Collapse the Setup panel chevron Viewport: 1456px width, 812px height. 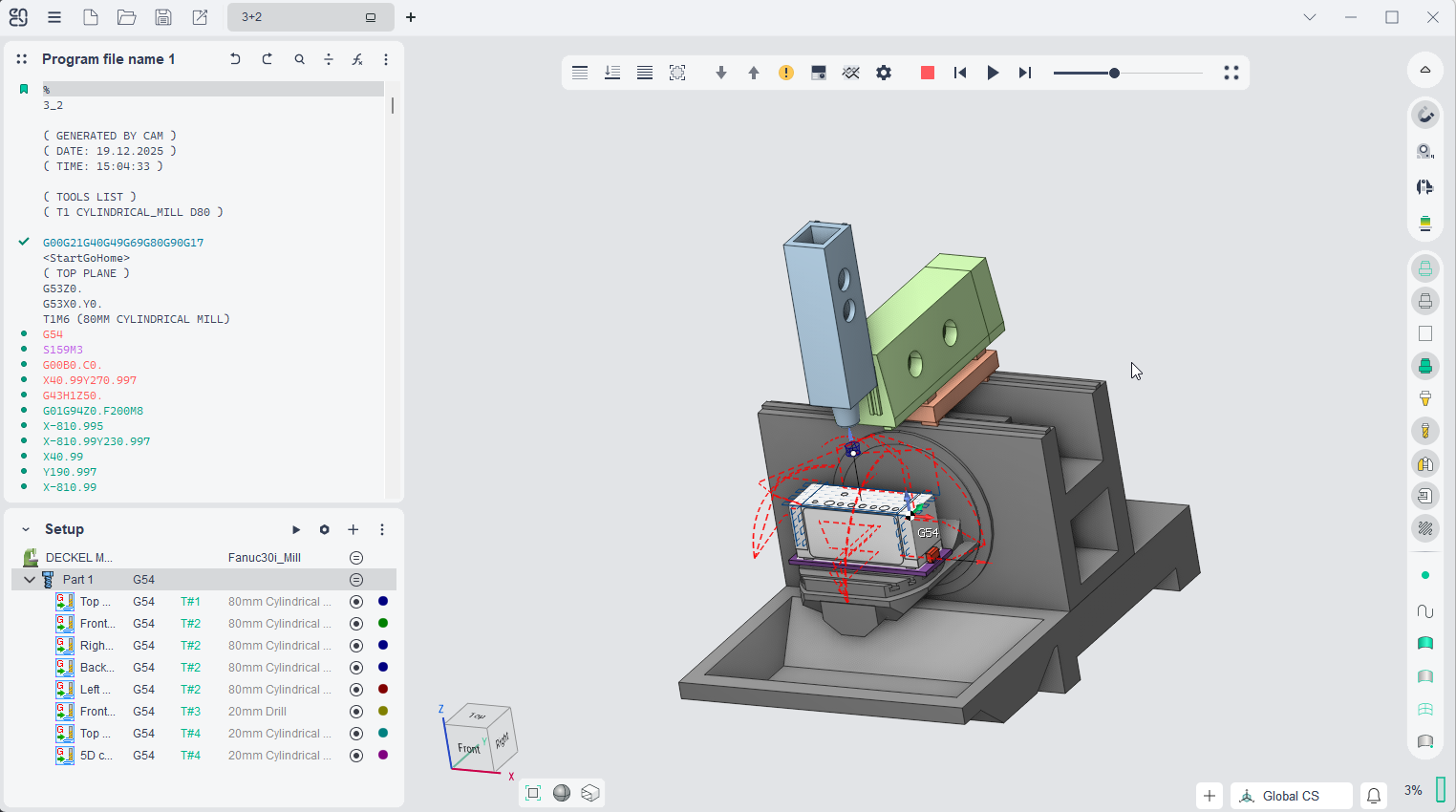(x=26, y=529)
